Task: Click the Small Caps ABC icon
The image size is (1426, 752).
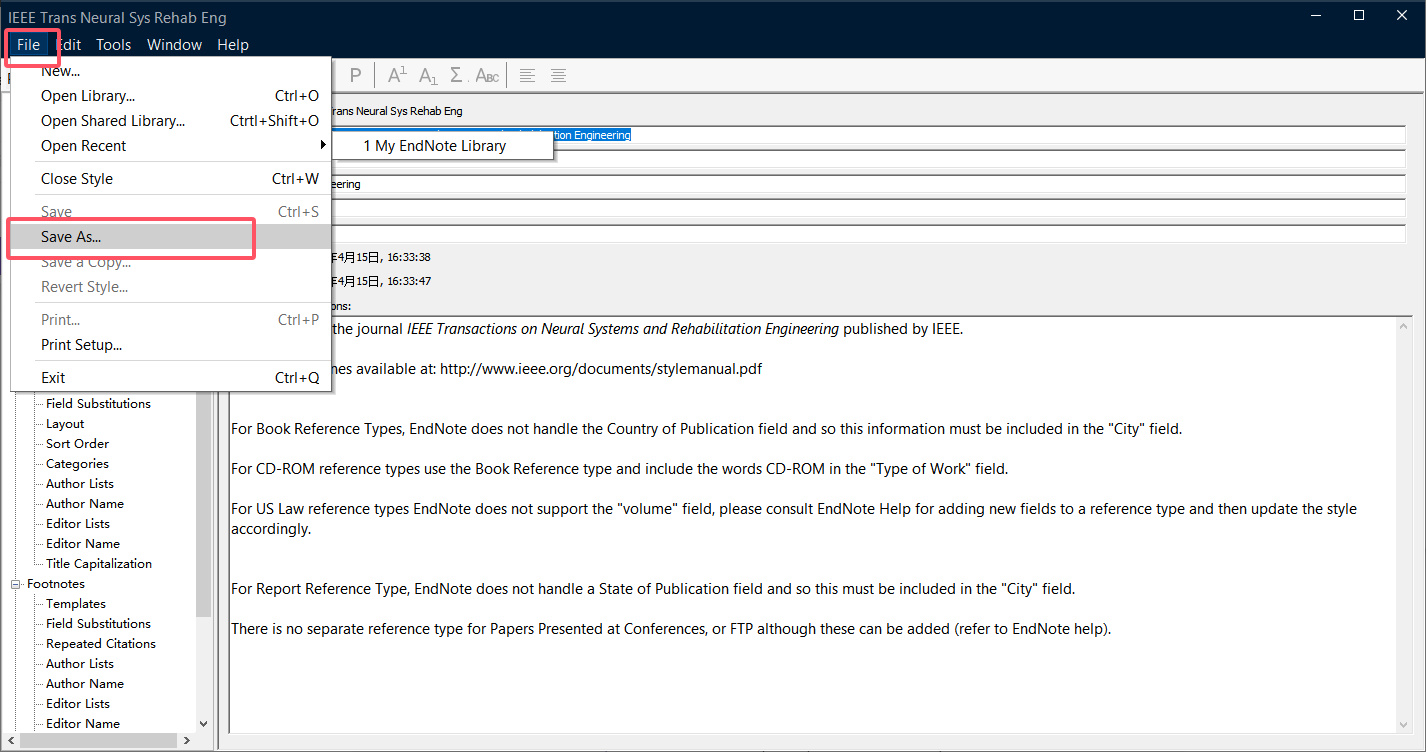Action: point(487,75)
